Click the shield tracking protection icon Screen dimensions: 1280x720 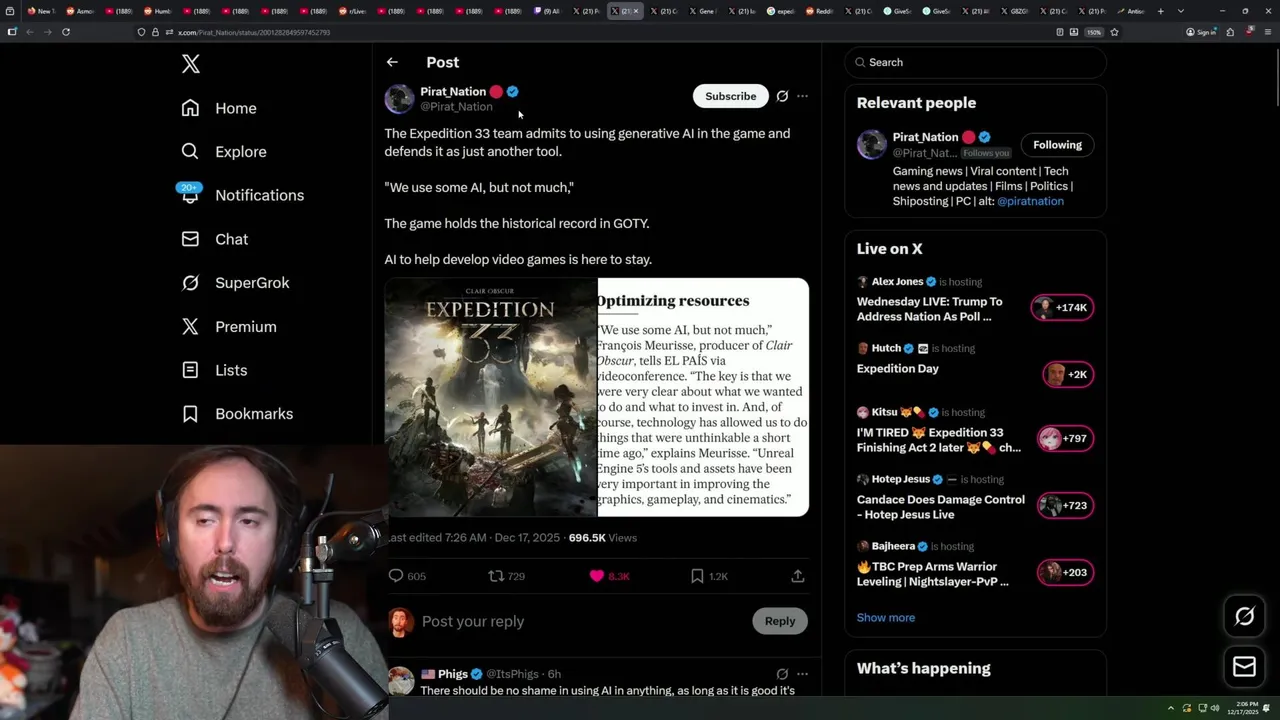tap(141, 32)
